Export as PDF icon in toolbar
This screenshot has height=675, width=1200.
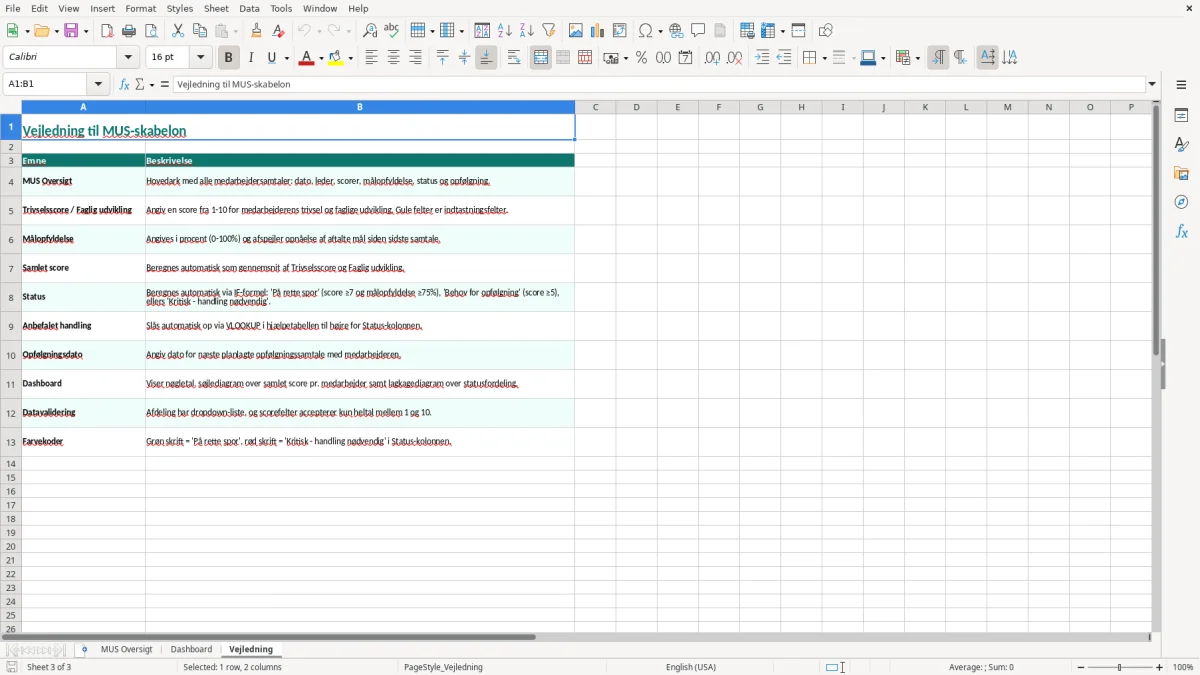coord(107,31)
